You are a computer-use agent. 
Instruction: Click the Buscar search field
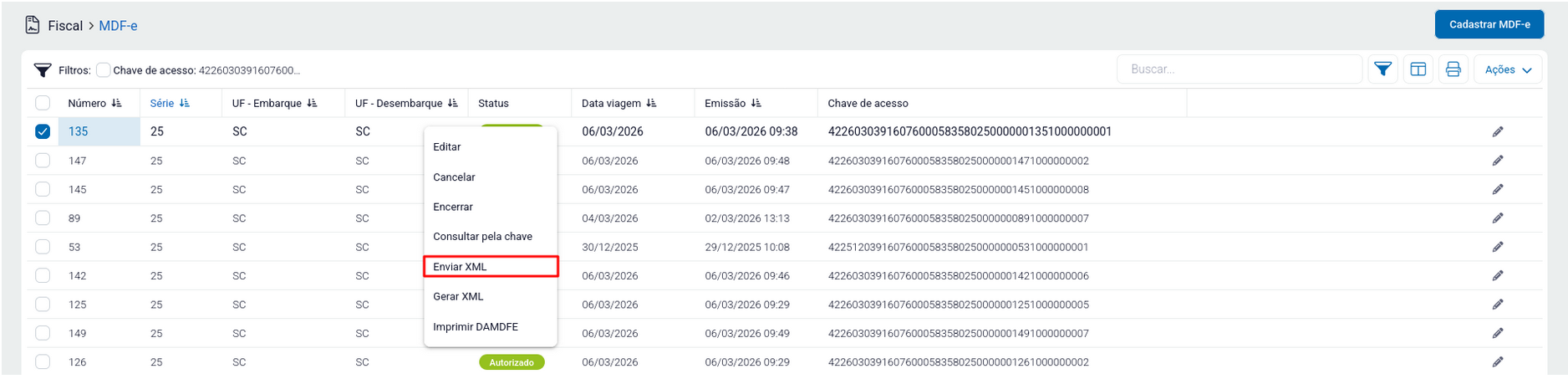click(1239, 69)
